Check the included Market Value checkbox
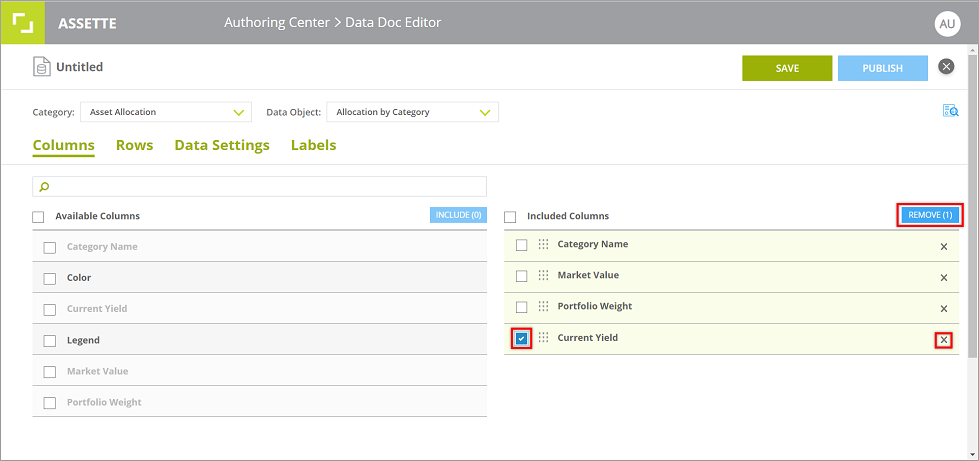This screenshot has width=979, height=461. [521, 276]
